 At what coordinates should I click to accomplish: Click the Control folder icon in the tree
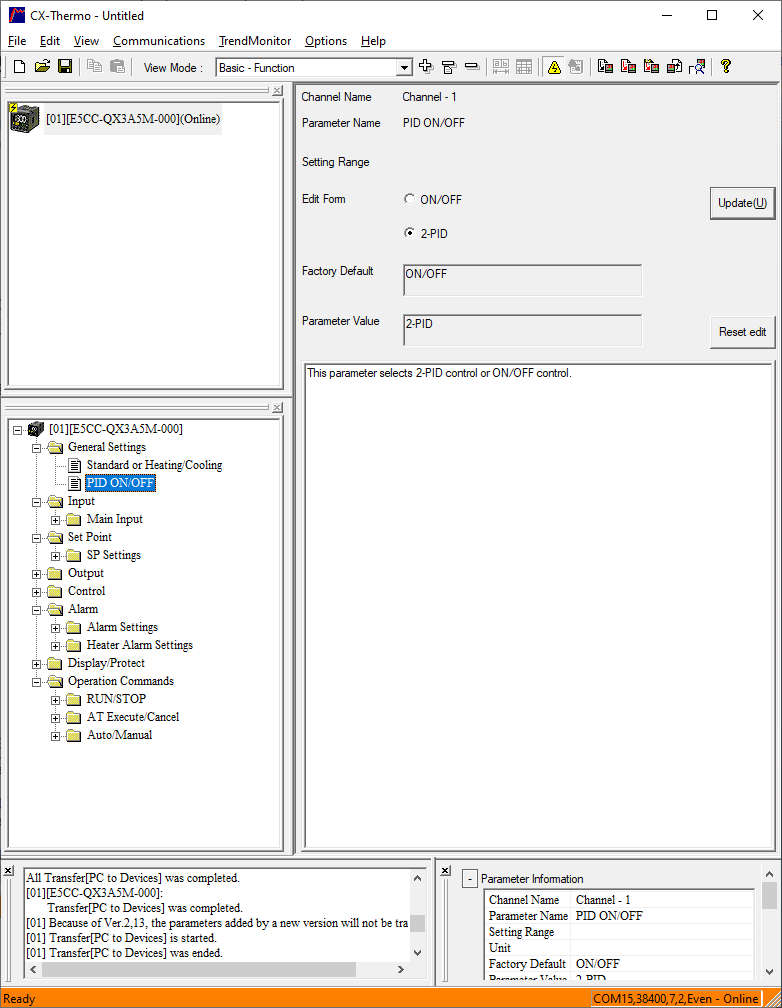tap(55, 591)
